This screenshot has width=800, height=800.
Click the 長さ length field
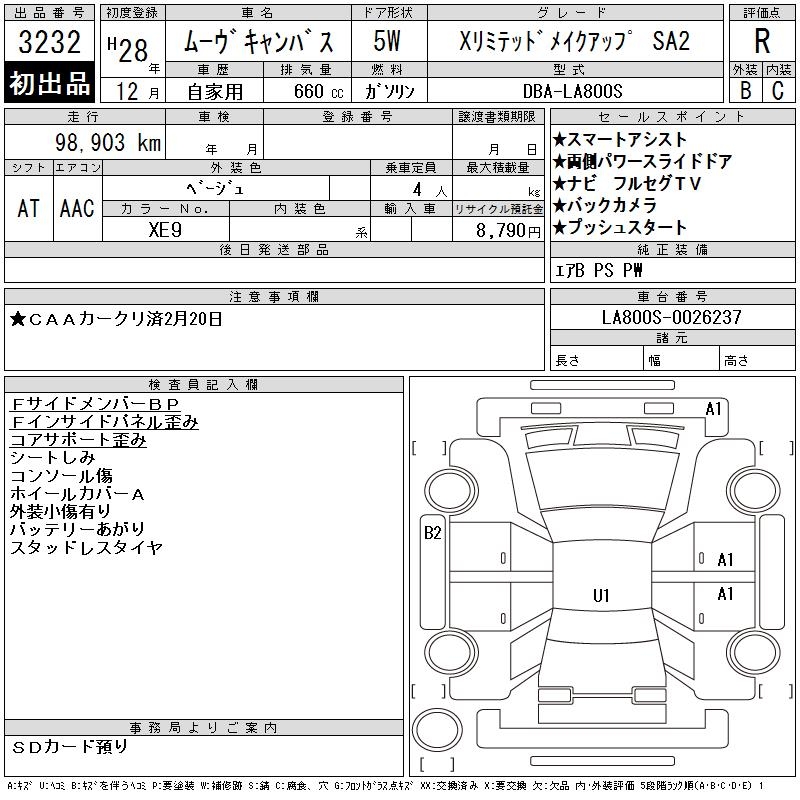[596, 358]
